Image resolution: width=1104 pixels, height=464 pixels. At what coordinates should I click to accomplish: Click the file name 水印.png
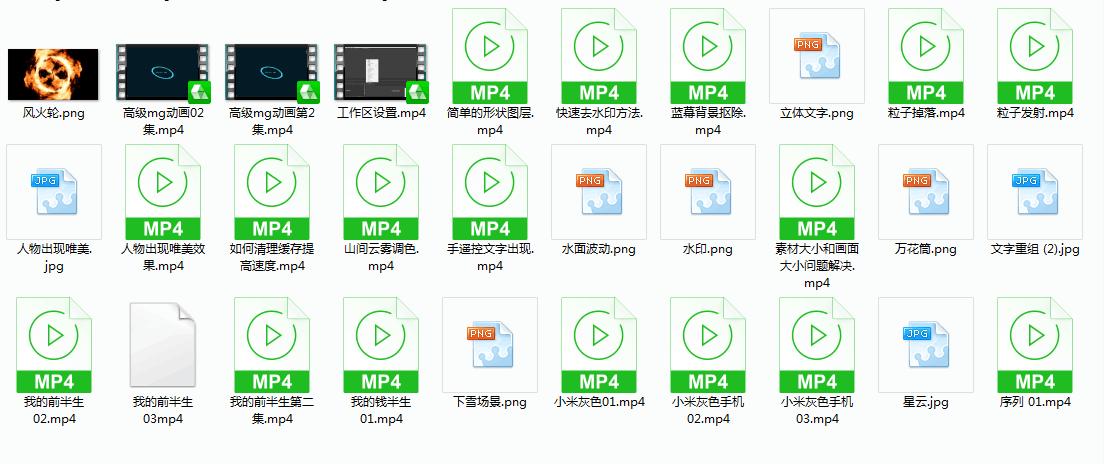tap(708, 249)
